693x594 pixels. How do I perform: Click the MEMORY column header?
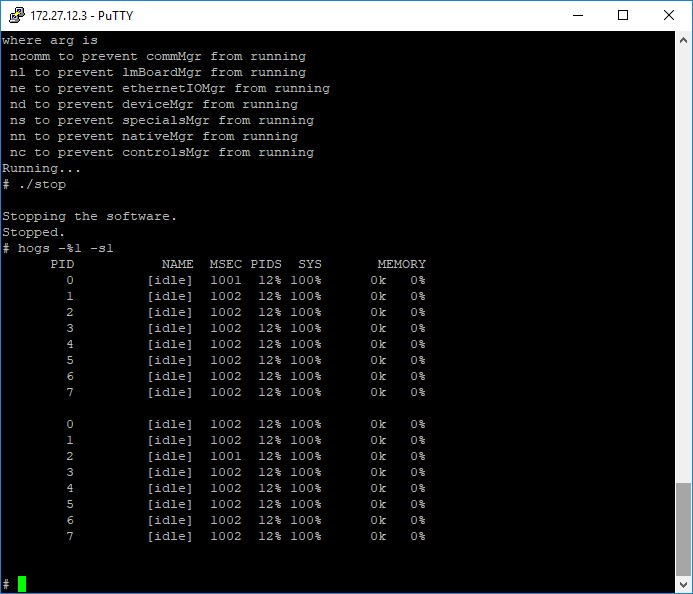click(401, 264)
